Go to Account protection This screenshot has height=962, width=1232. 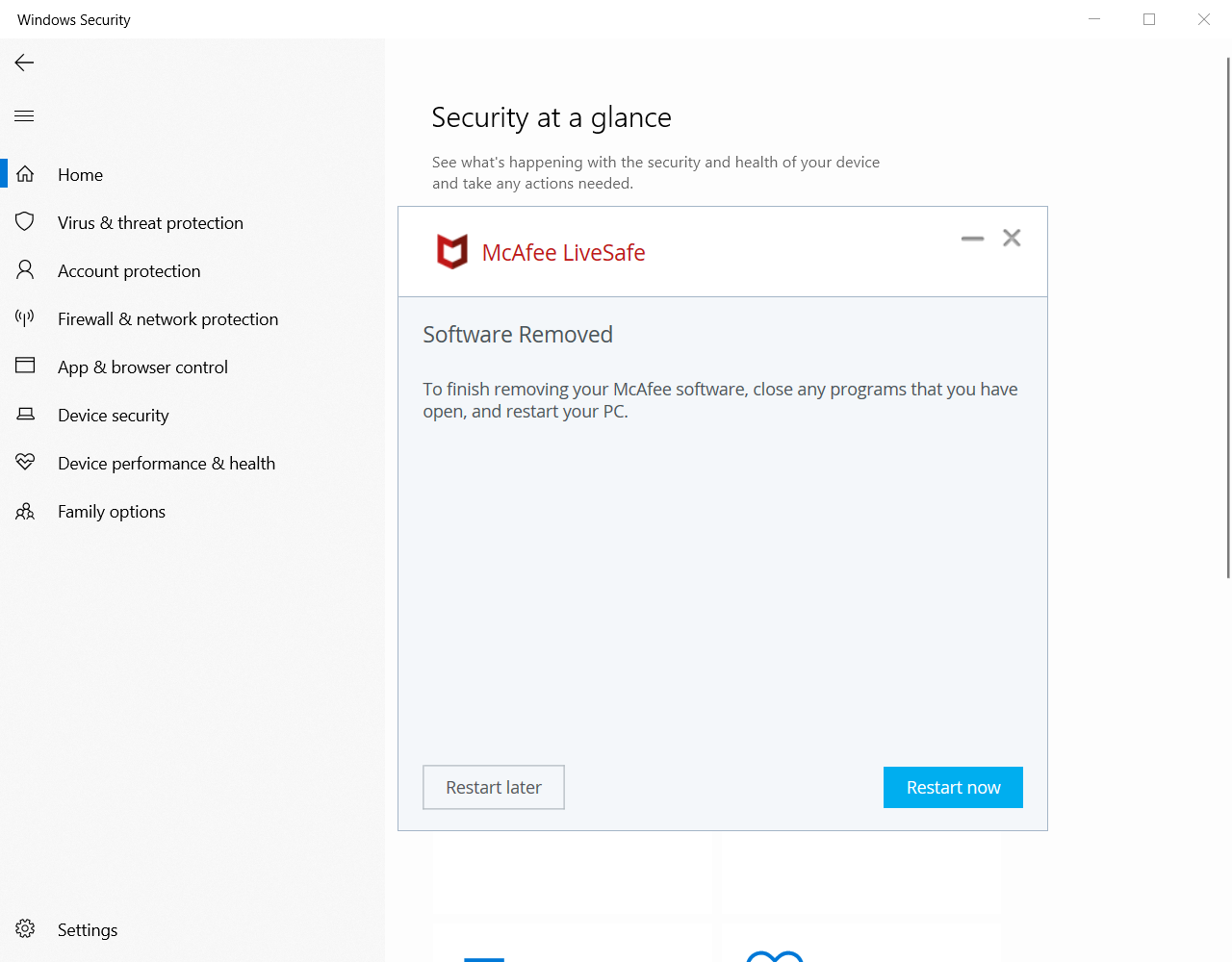192,270
